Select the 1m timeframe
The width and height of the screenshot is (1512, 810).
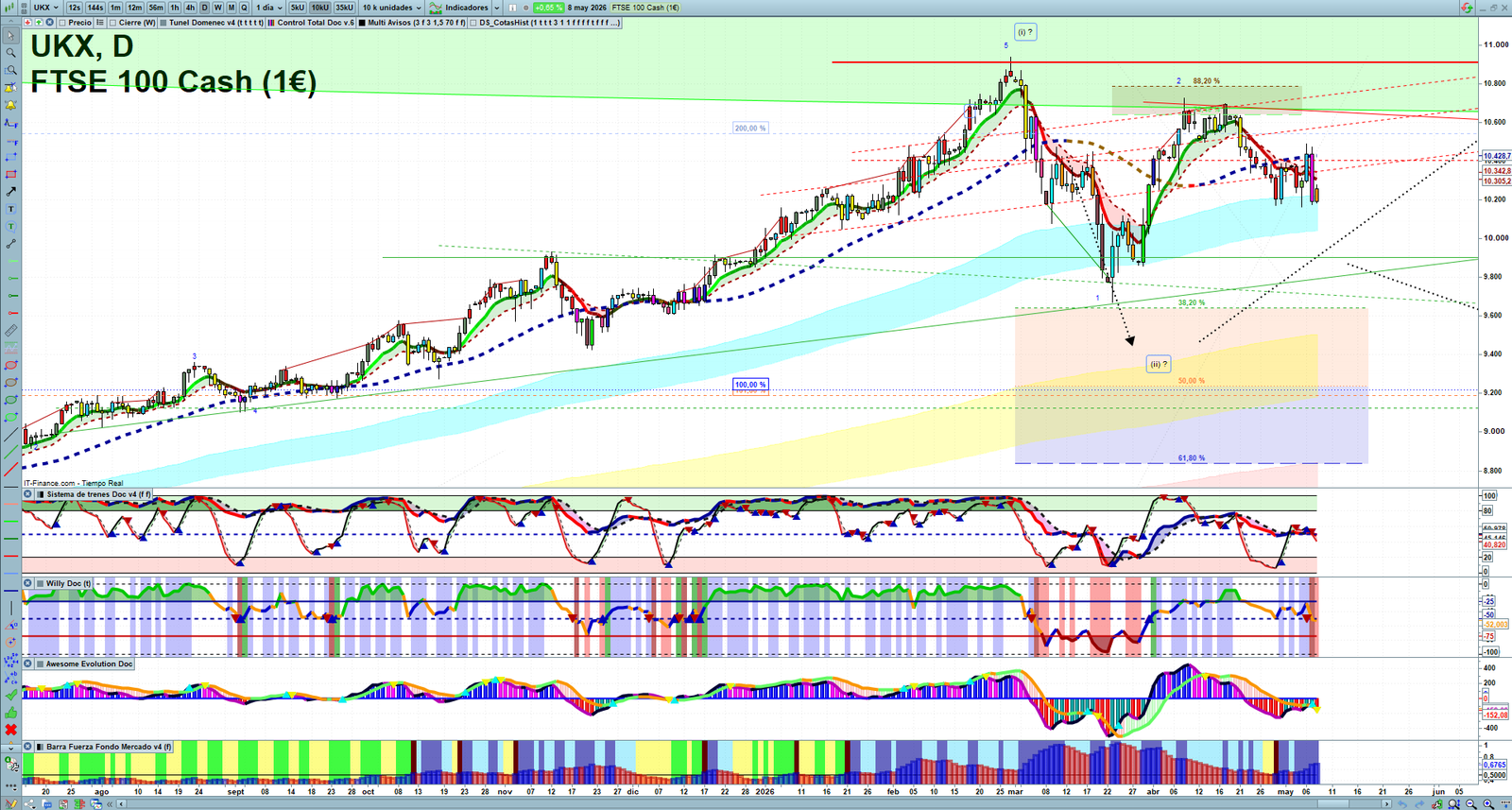pos(115,8)
